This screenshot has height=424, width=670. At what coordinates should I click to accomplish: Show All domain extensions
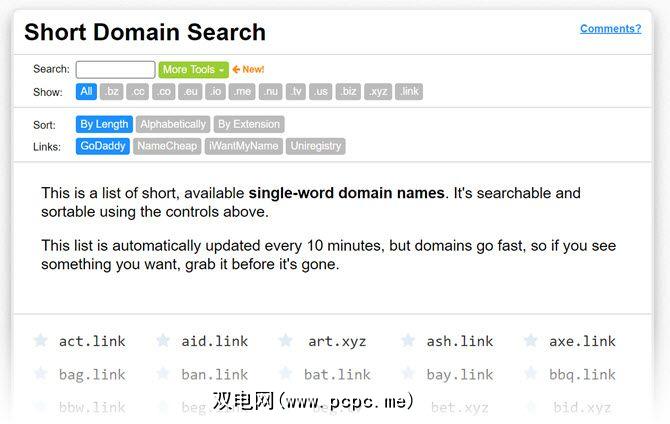coord(86,92)
